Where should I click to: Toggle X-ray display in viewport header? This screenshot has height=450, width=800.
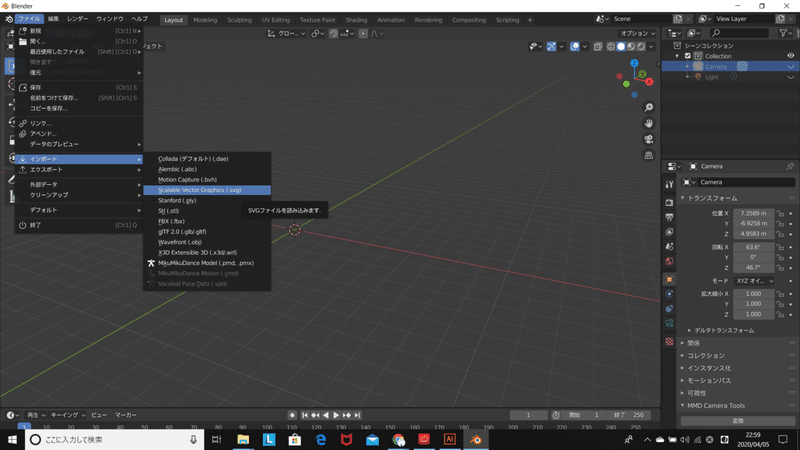[598, 46]
